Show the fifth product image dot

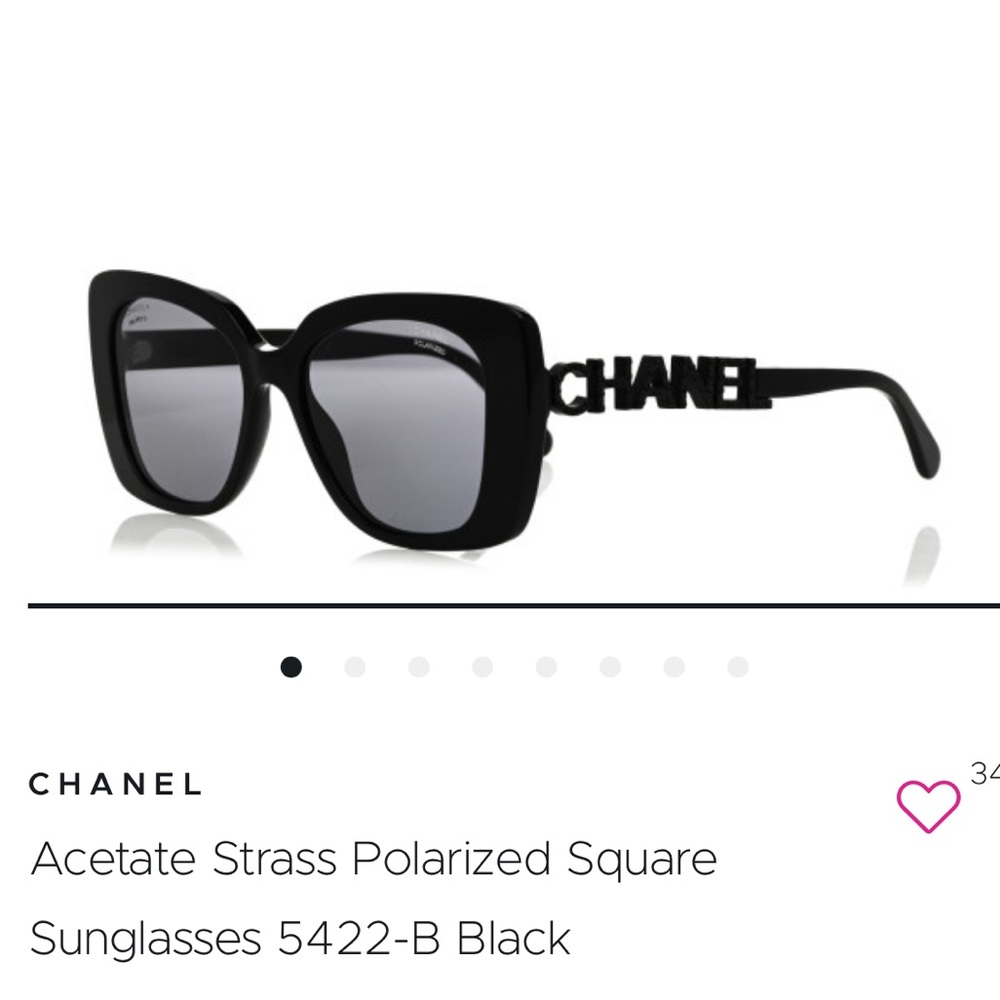click(x=546, y=667)
